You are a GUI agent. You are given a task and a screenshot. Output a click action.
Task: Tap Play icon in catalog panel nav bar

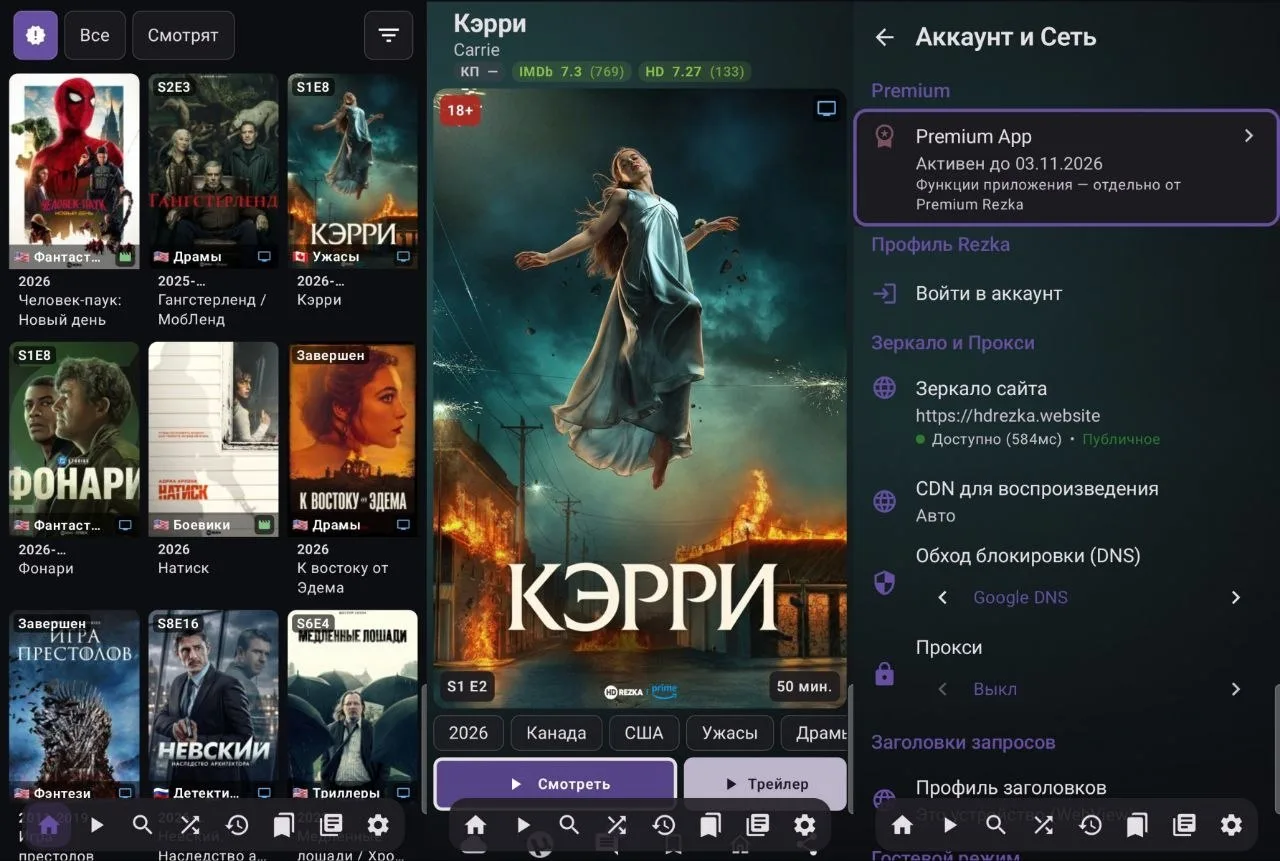96,826
